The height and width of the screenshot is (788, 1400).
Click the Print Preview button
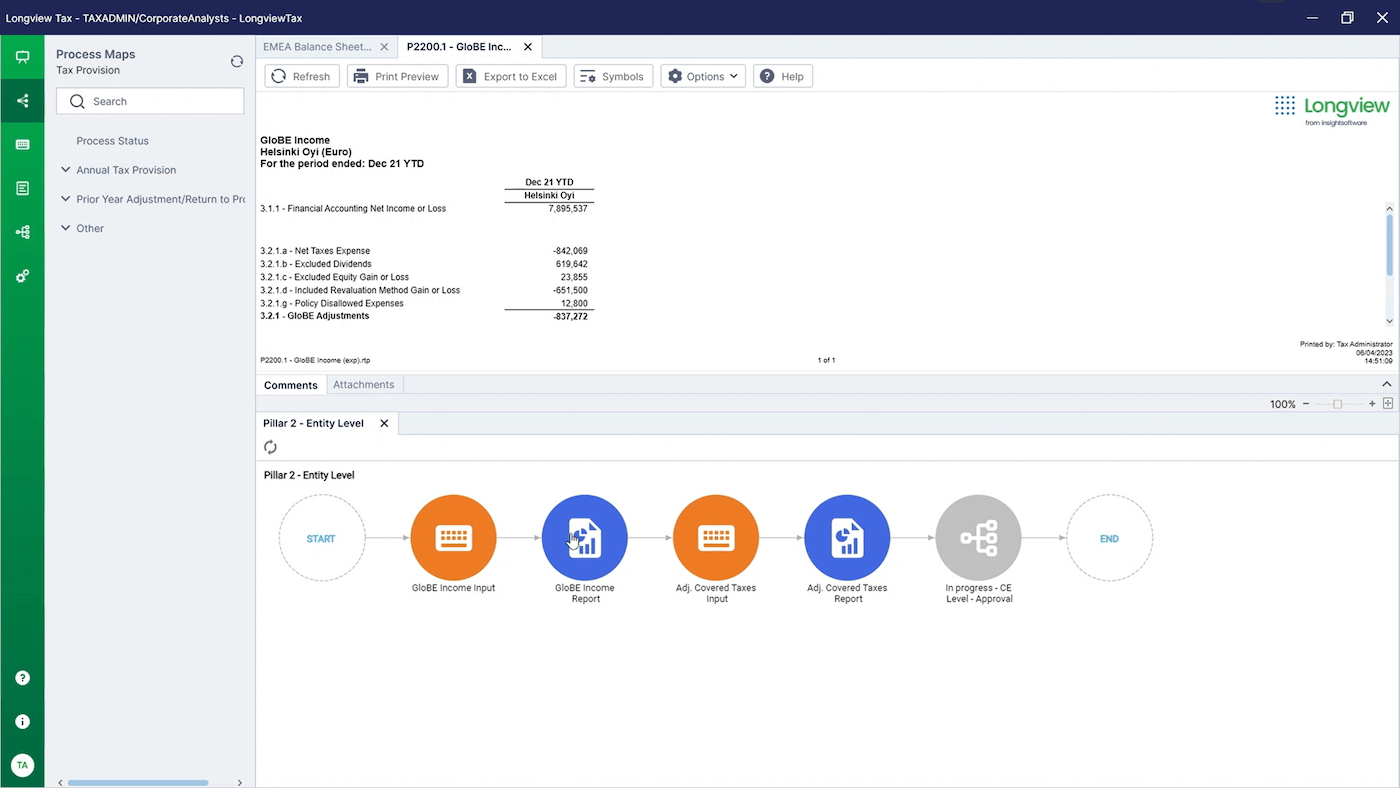point(396,76)
